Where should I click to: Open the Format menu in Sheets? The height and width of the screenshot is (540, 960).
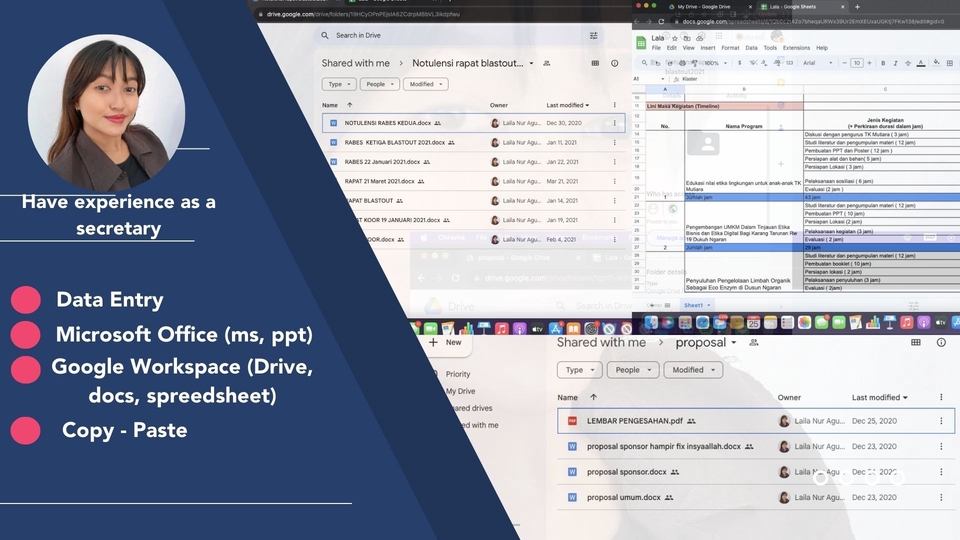pyautogui.click(x=730, y=47)
